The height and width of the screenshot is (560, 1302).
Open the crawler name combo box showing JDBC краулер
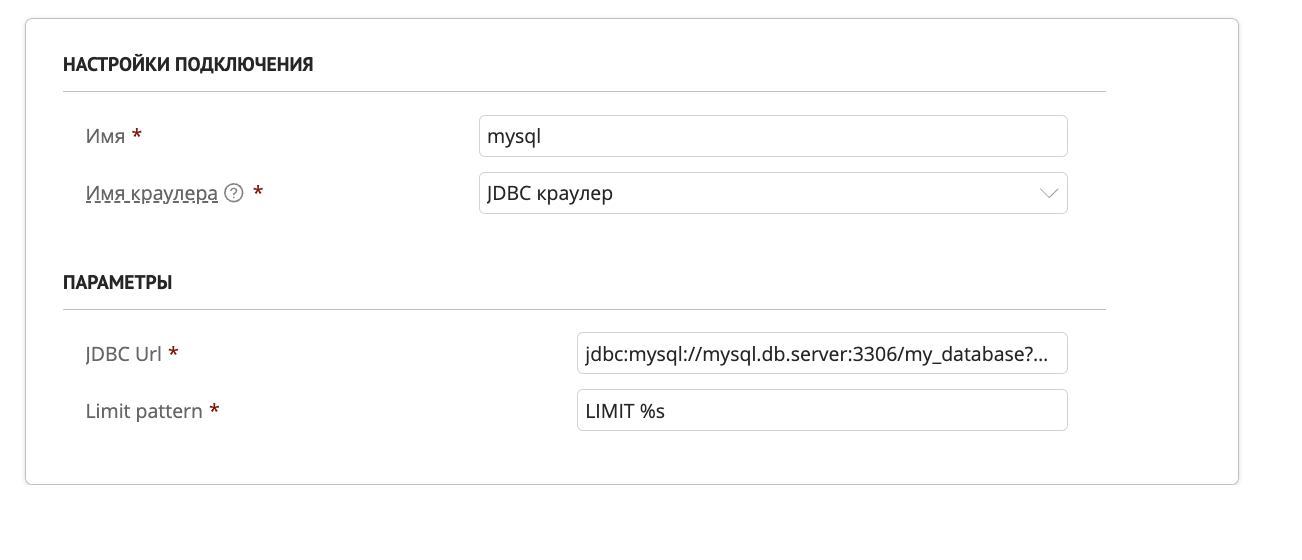tap(760, 194)
